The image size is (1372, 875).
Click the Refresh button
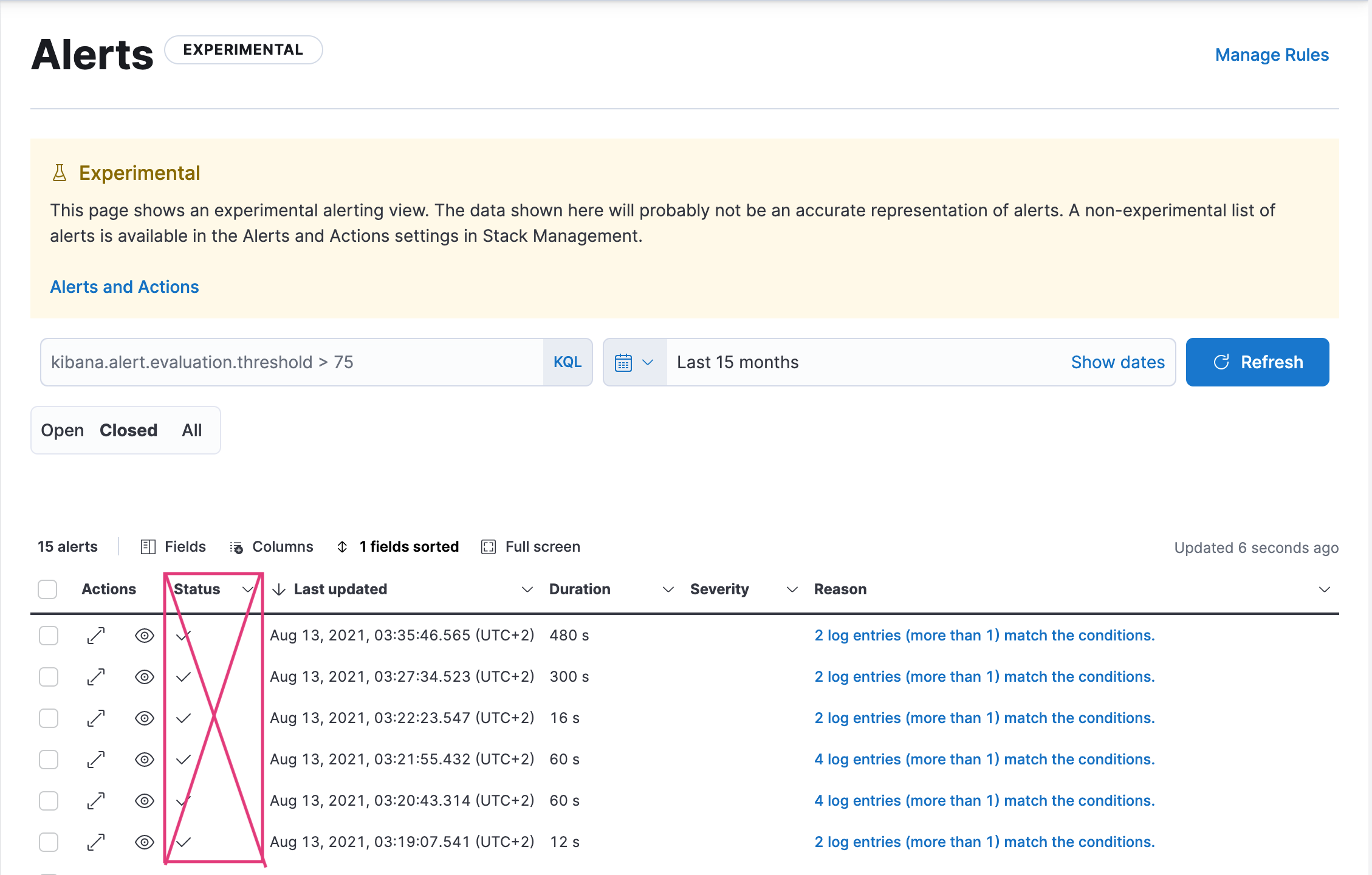tap(1257, 362)
